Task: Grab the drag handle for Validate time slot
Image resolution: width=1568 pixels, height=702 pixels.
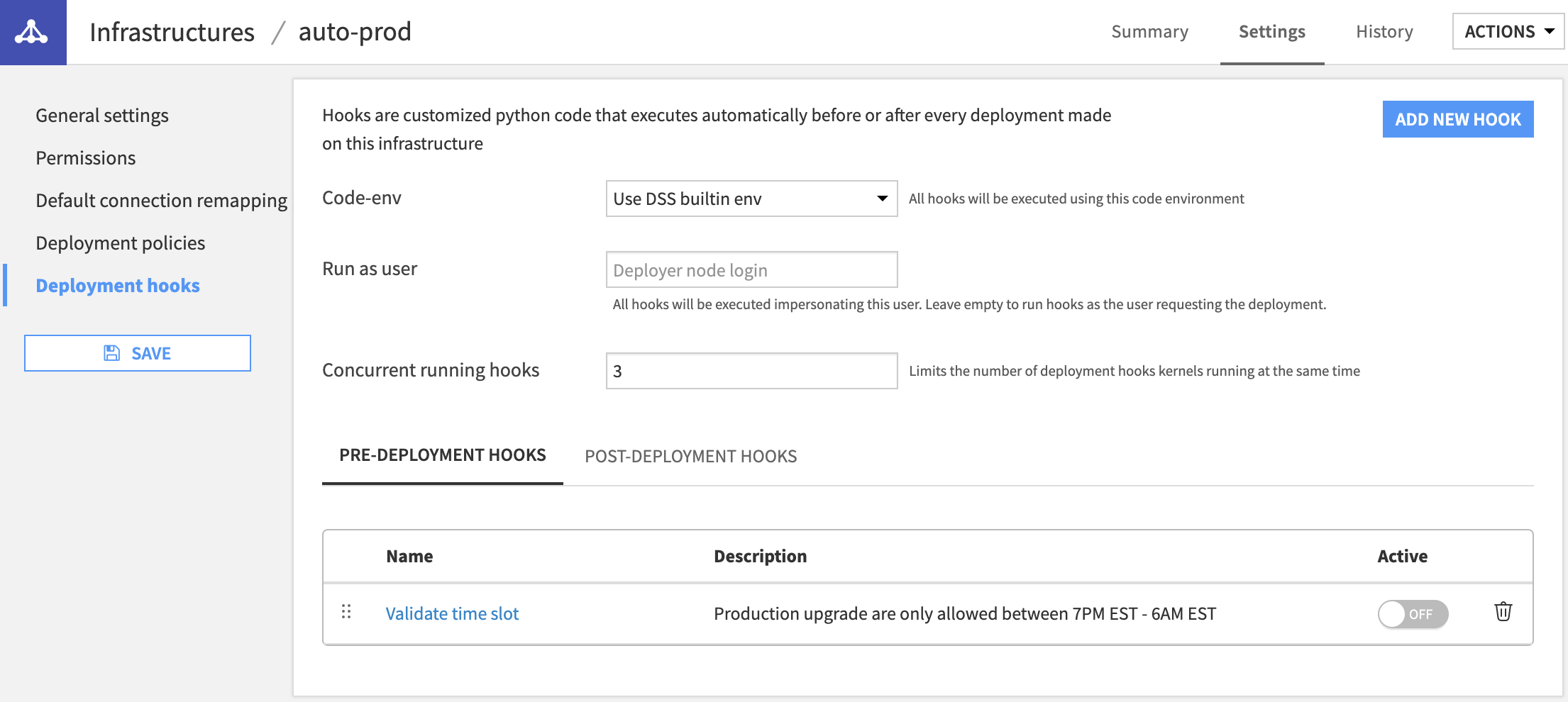Action: click(346, 612)
